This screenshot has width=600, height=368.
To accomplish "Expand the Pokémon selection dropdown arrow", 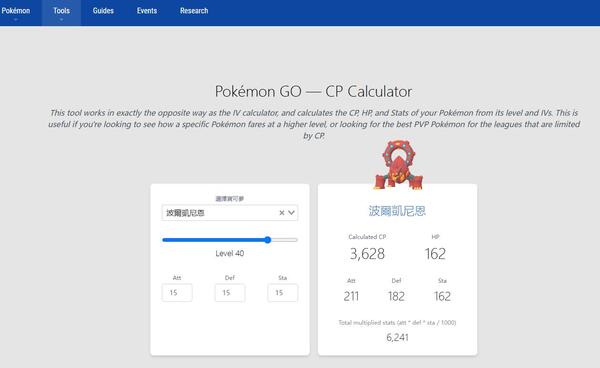I will point(292,213).
